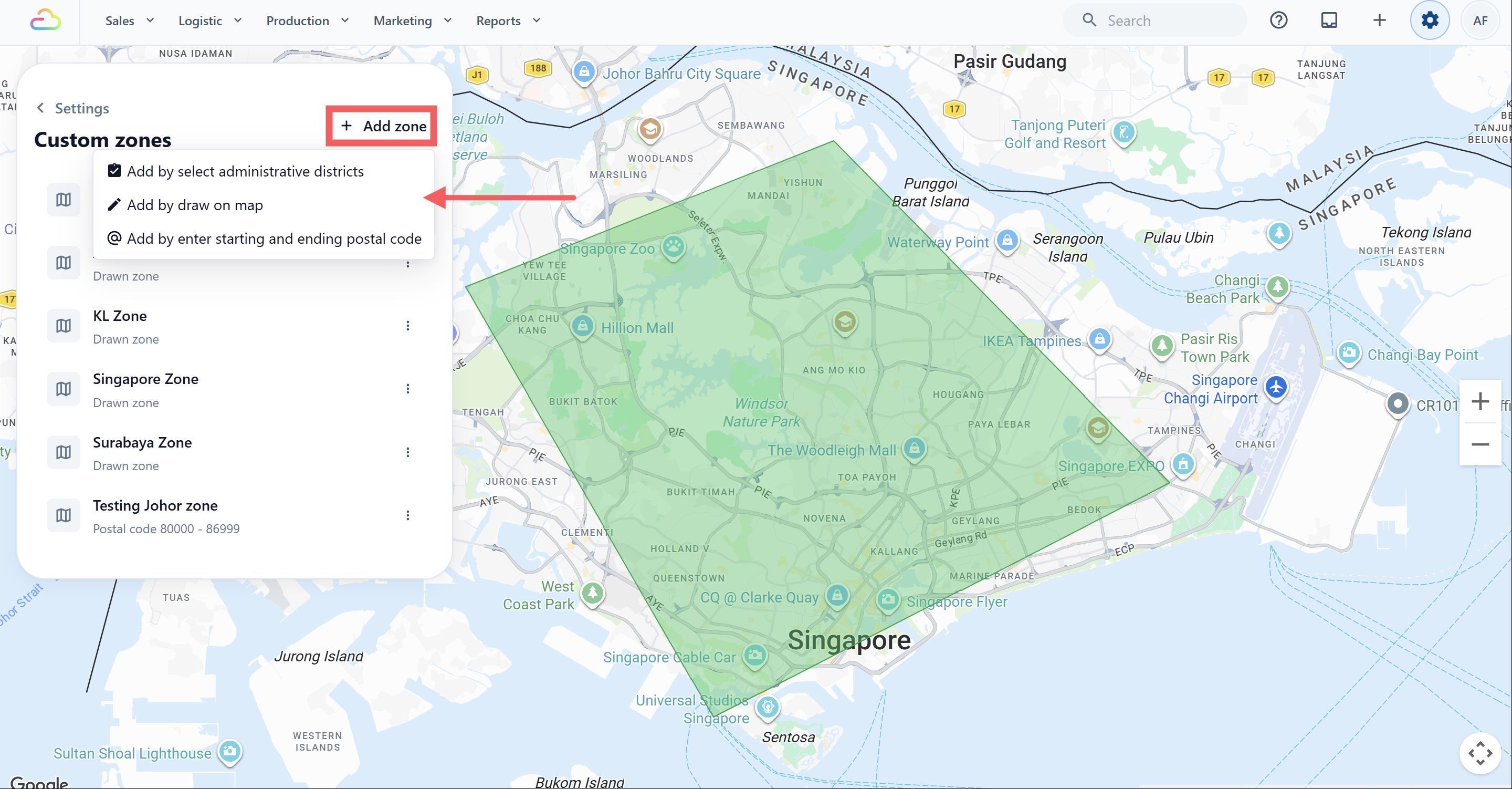Click map icon beside Testing Johor zone
This screenshot has width=1512, height=789.
click(64, 515)
